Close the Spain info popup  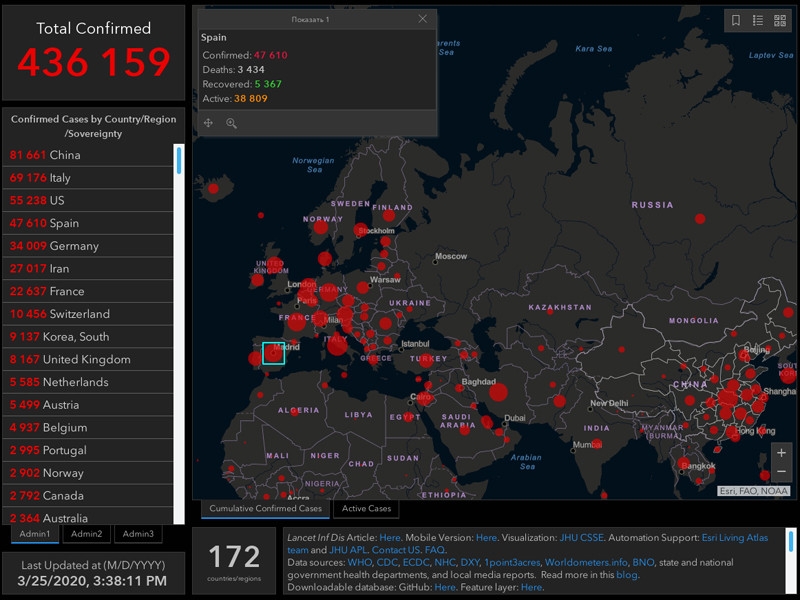423,19
